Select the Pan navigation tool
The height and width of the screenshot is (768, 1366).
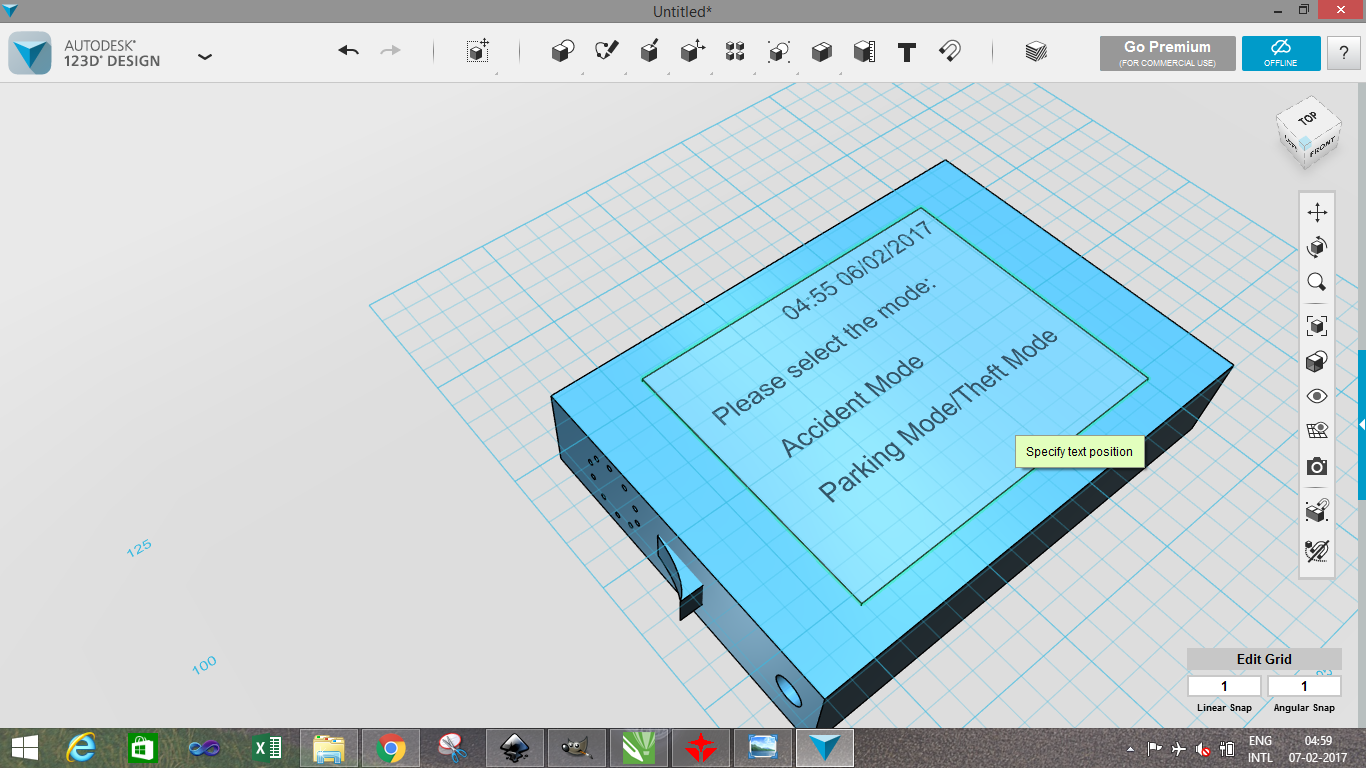1317,212
